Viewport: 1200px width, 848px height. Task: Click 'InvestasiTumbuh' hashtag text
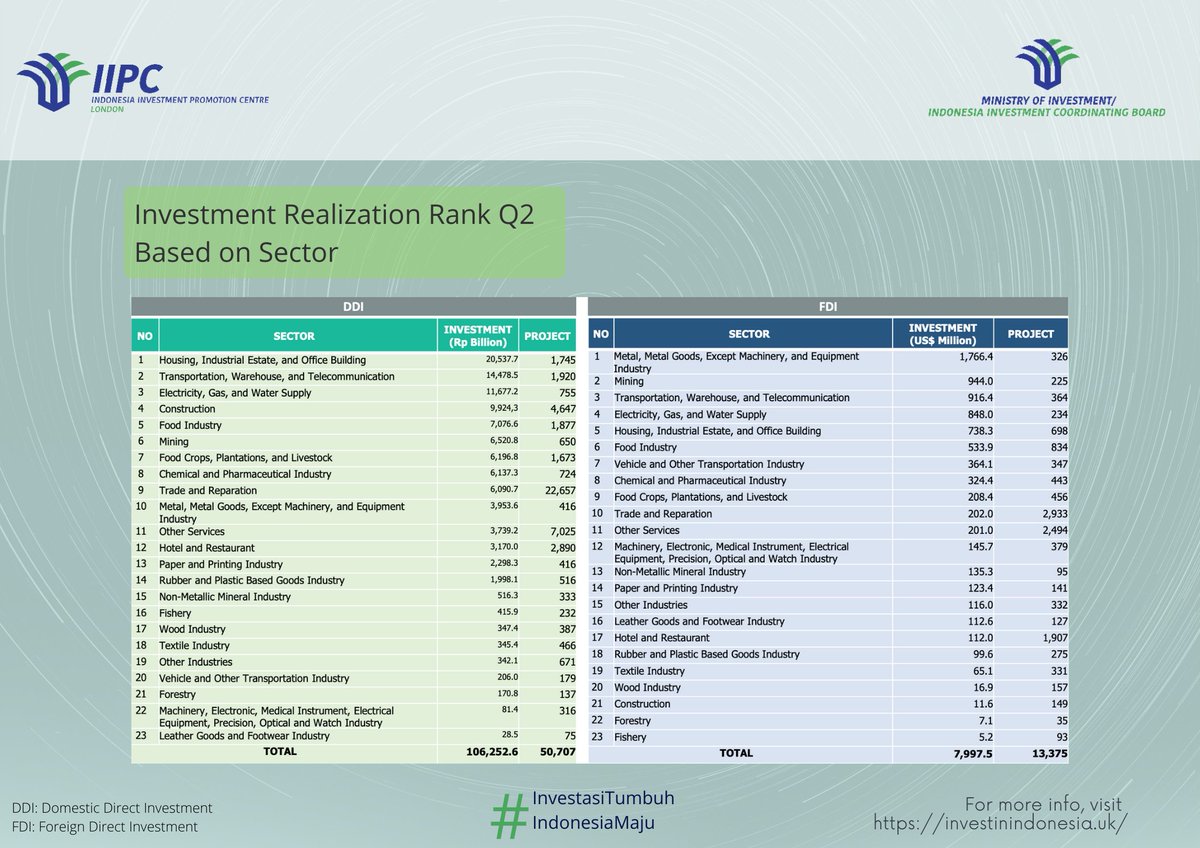pyautogui.click(x=604, y=799)
